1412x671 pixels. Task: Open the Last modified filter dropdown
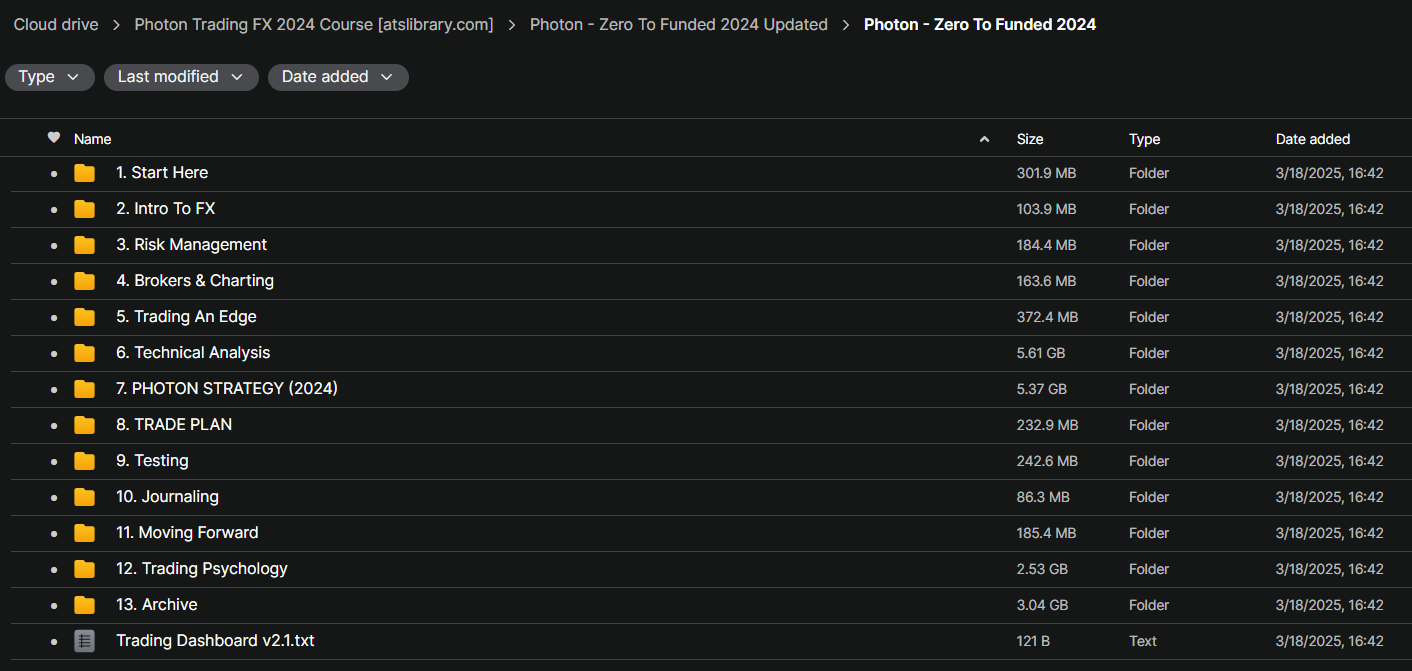(181, 77)
